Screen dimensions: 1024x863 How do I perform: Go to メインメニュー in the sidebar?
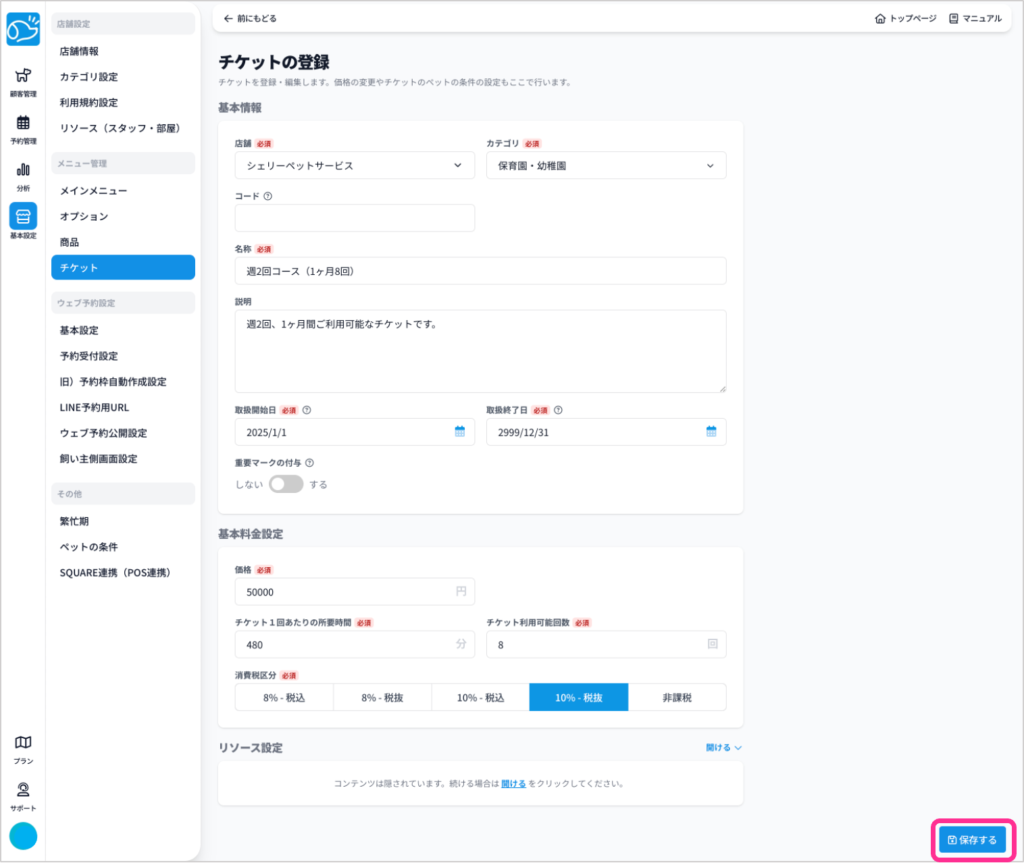tap(93, 190)
